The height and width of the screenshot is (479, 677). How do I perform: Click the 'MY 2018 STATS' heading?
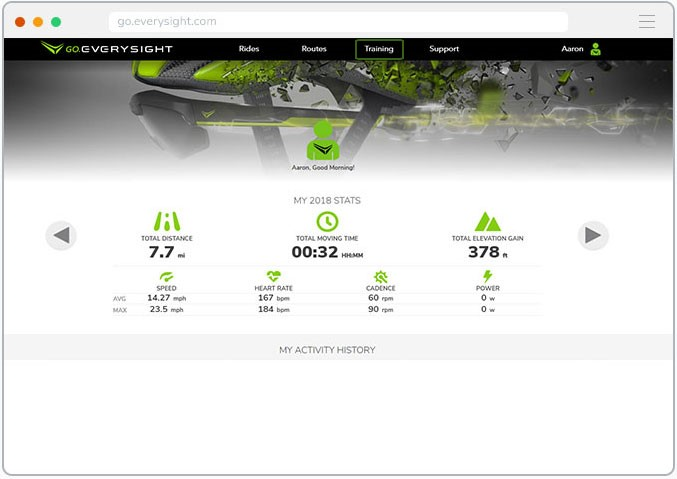327,200
